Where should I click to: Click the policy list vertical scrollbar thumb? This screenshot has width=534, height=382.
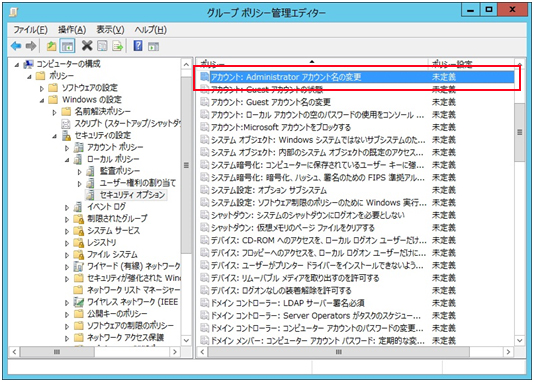519,132
